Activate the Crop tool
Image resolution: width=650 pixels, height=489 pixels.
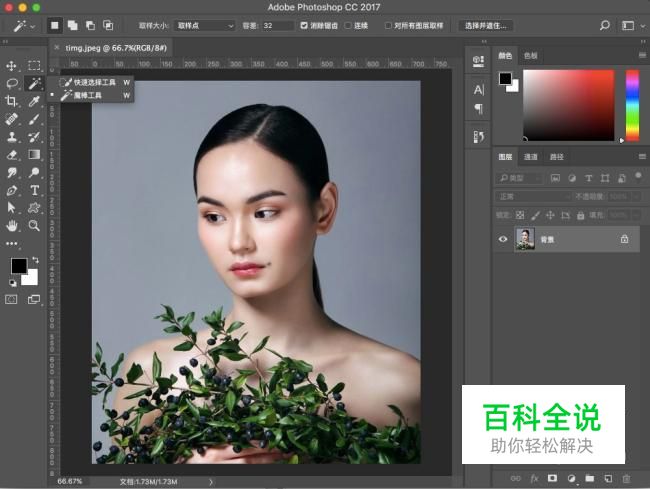click(12, 101)
